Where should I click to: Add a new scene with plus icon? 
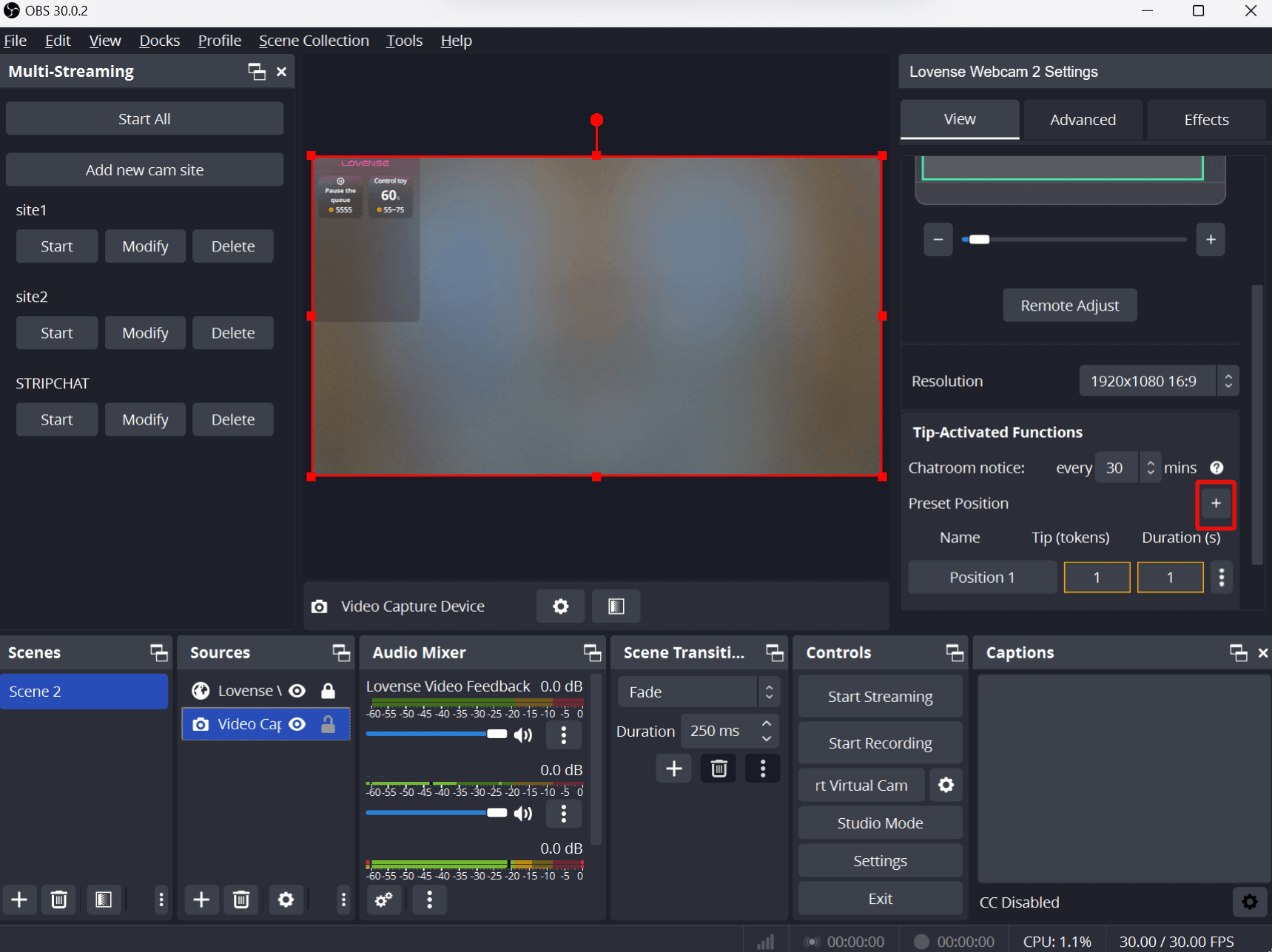pos(20,899)
